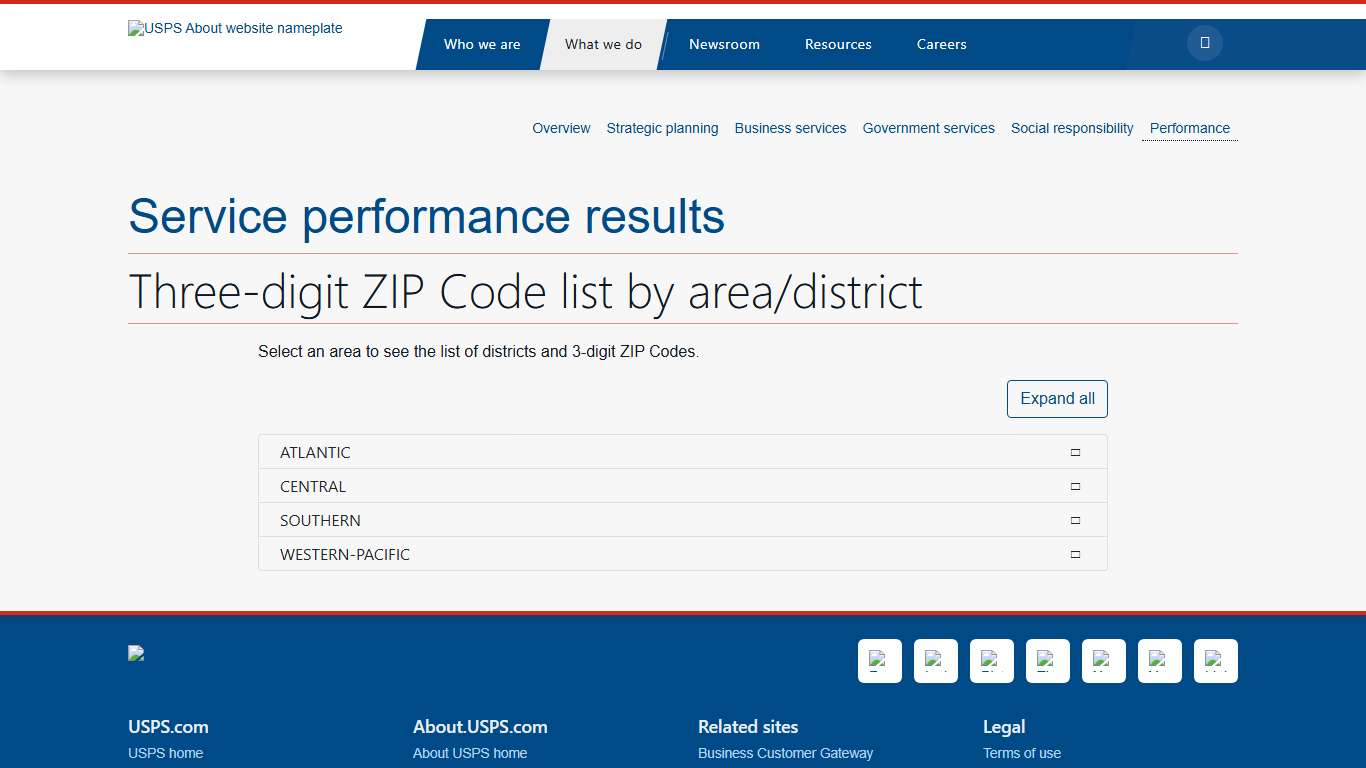The image size is (1366, 768).
Task: Switch to the Who we are section
Action: [x=483, y=44]
